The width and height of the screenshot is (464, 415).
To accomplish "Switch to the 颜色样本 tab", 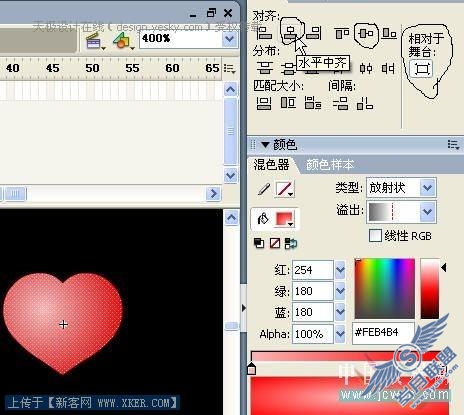I will click(x=330, y=165).
